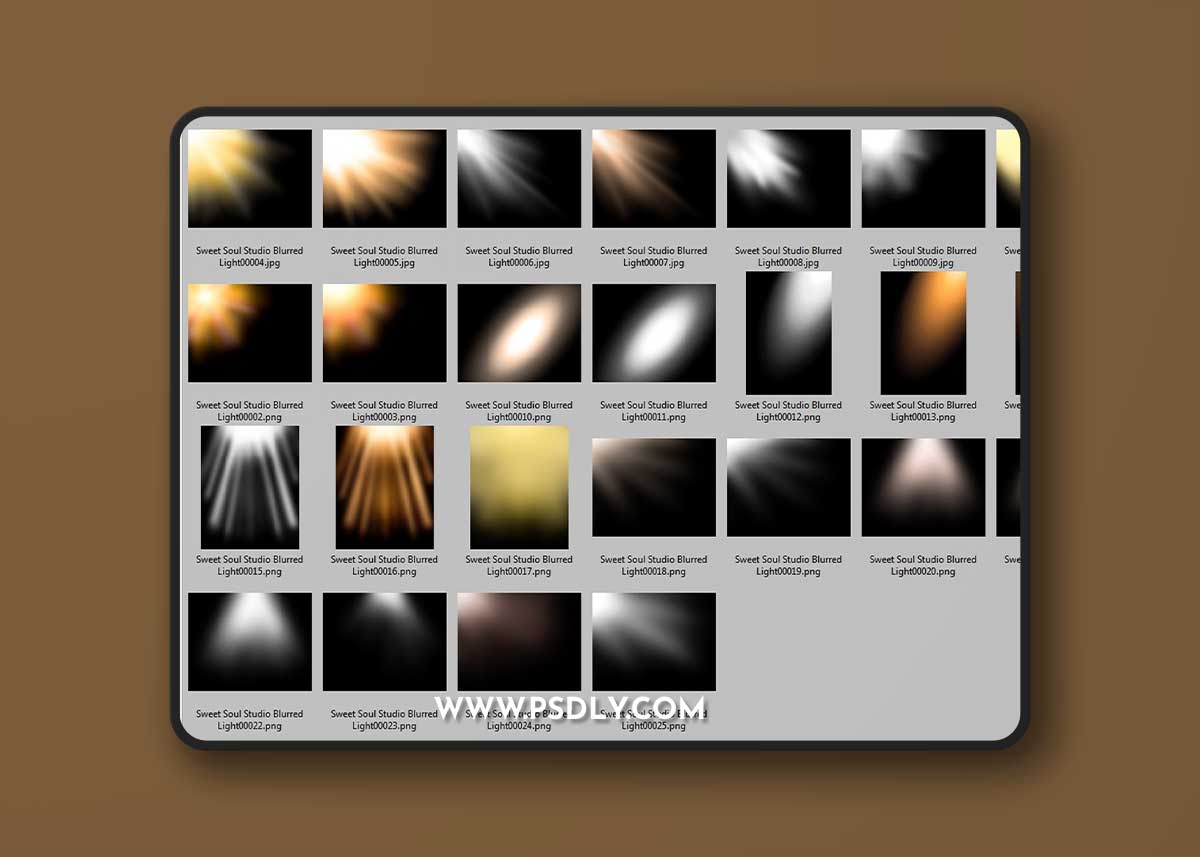The image size is (1200, 857).
Task: Click the filename label Light00018.png
Action: 653,565
